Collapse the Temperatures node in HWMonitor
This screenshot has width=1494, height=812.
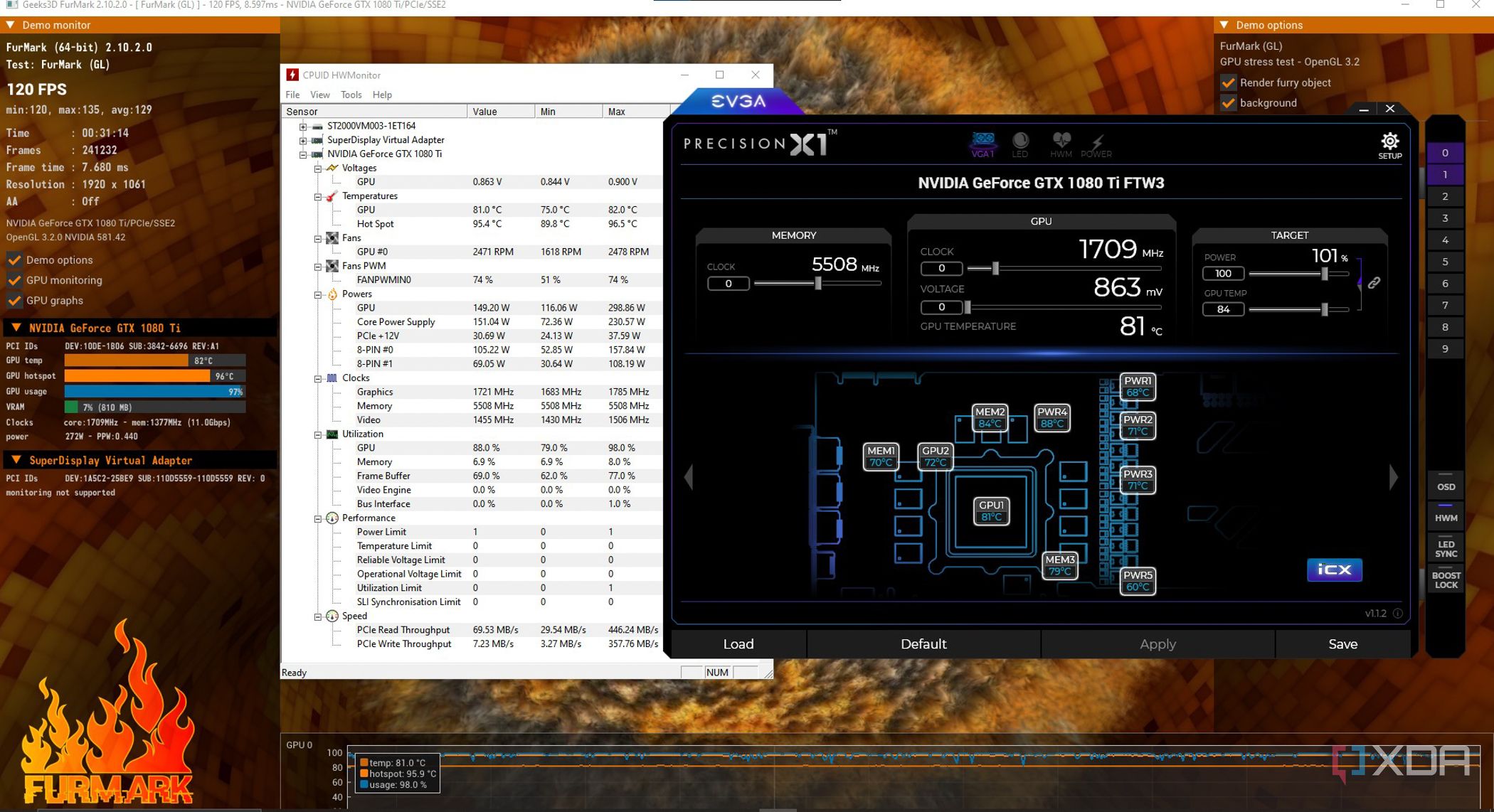[317, 197]
